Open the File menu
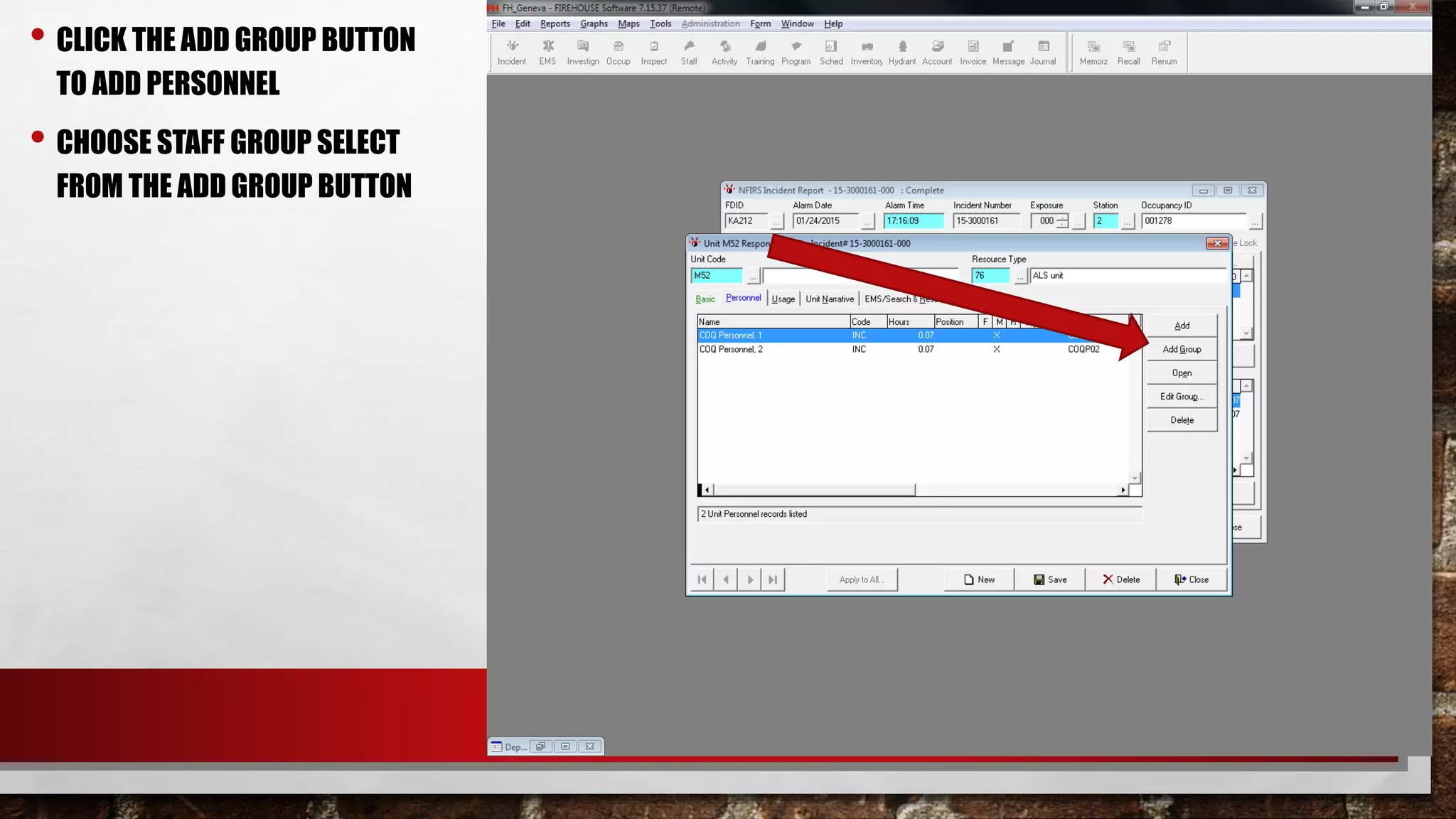1456x819 pixels. point(498,23)
